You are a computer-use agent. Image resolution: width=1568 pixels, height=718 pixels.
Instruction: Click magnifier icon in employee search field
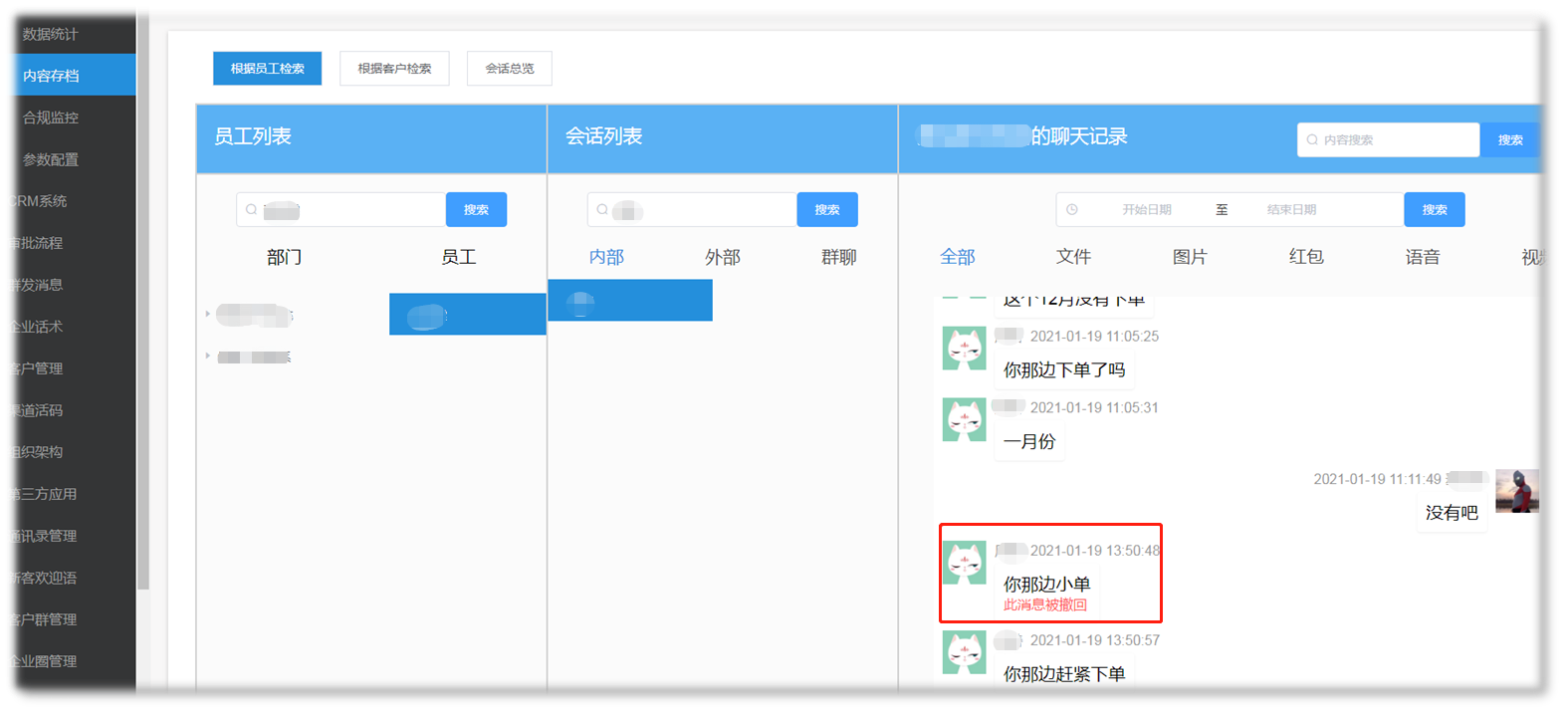pyautogui.click(x=251, y=210)
